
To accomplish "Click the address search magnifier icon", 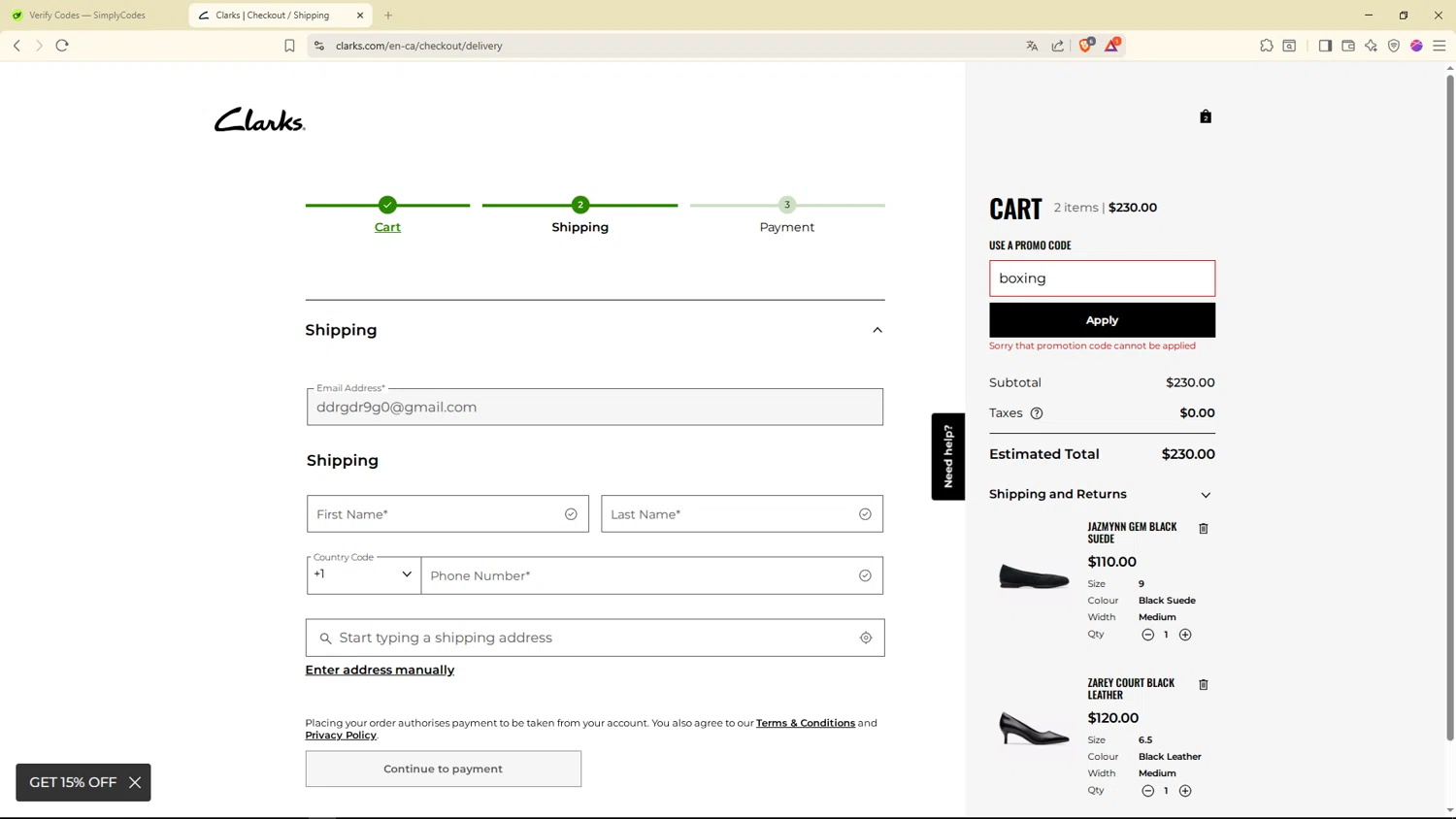I will (x=325, y=639).
